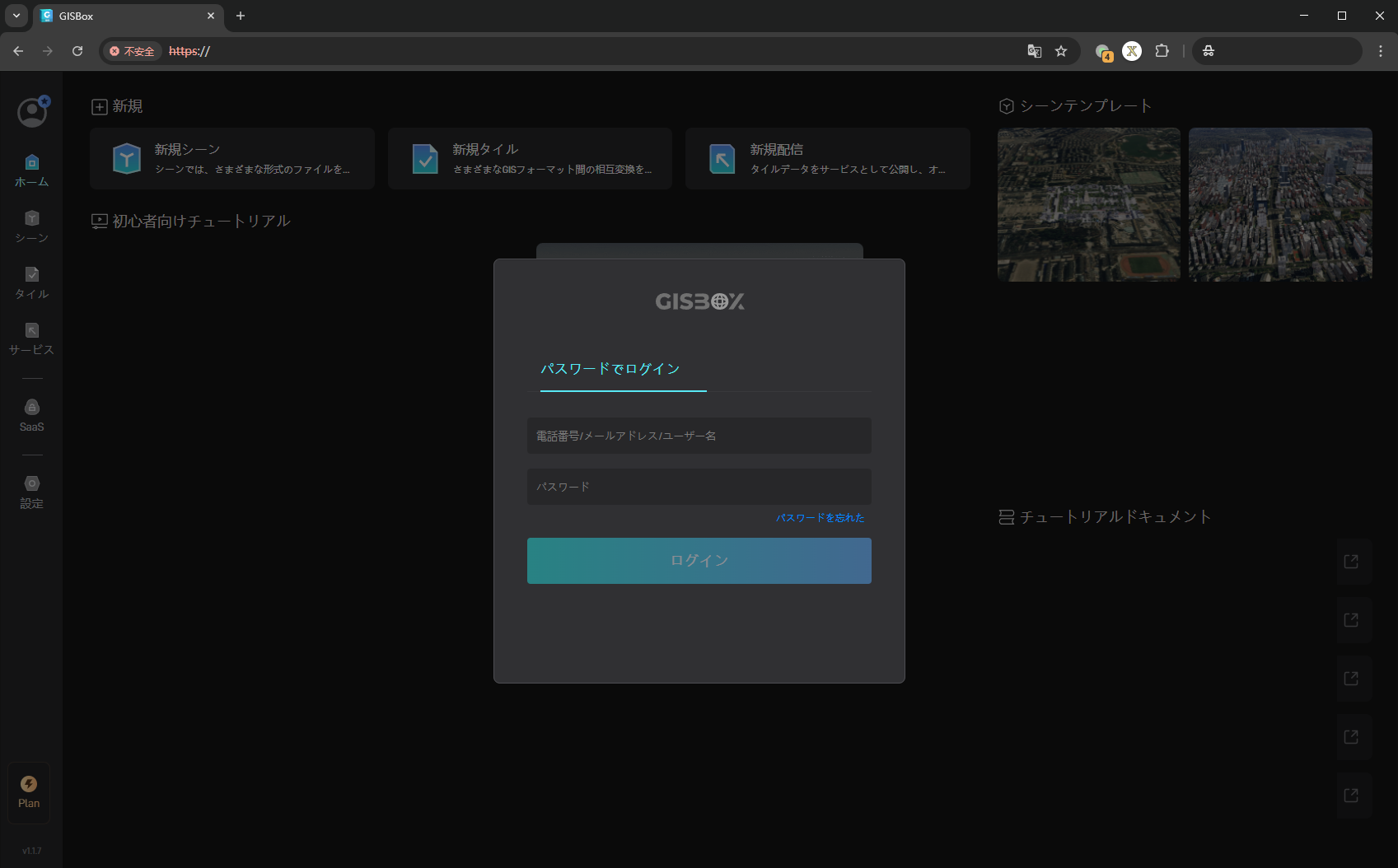Open タイル section in sidebar
The height and width of the screenshot is (868, 1398).
point(31,283)
